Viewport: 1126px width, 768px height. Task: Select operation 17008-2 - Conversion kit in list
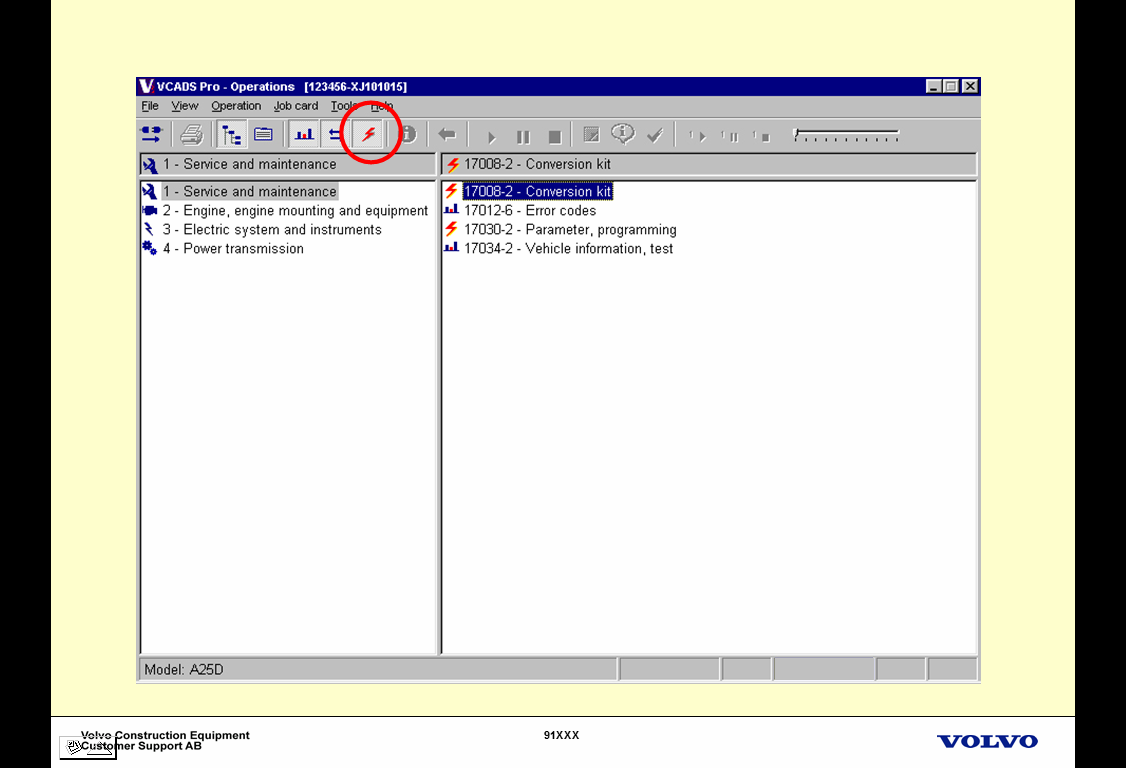[x=538, y=192]
